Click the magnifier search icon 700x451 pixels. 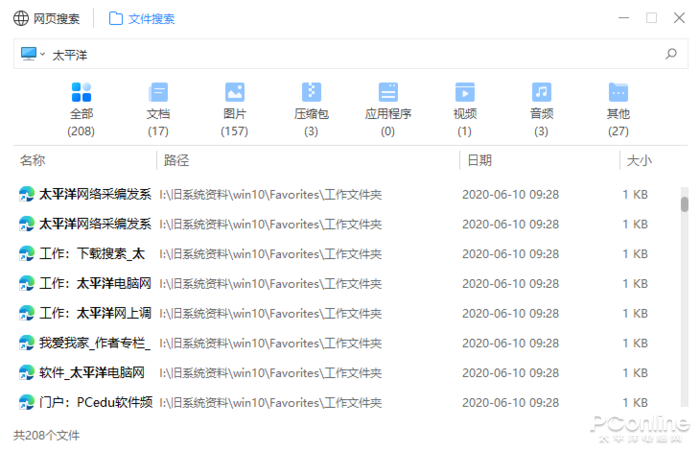[x=671, y=54]
